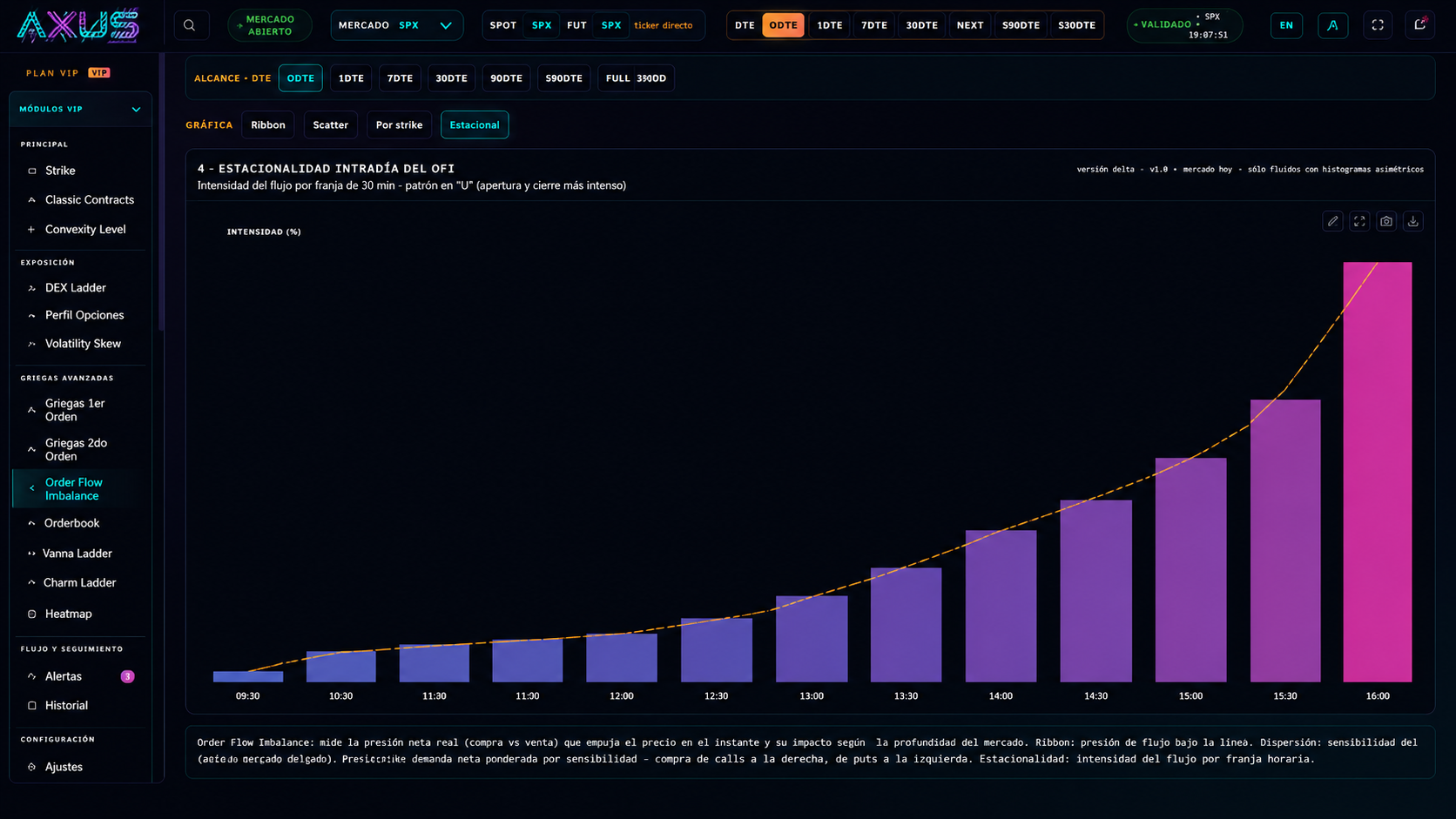Open the search magnifier in the header
Viewport: 1456px width, 819px height.
click(190, 25)
